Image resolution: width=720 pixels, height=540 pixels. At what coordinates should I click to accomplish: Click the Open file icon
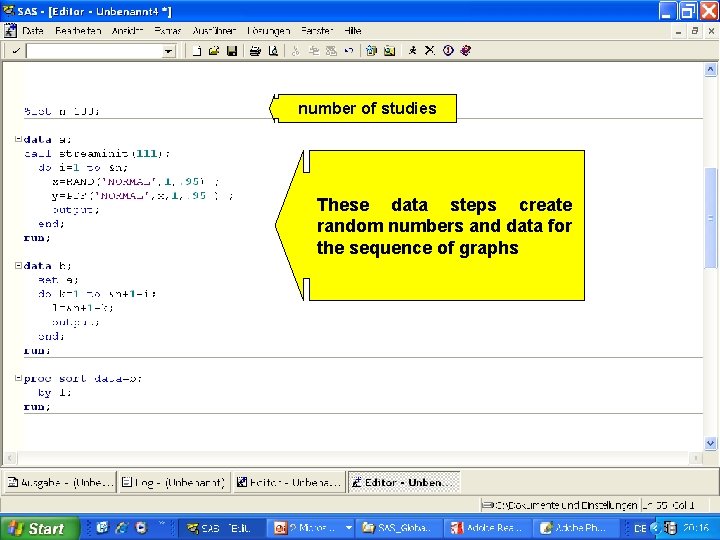coord(214,51)
